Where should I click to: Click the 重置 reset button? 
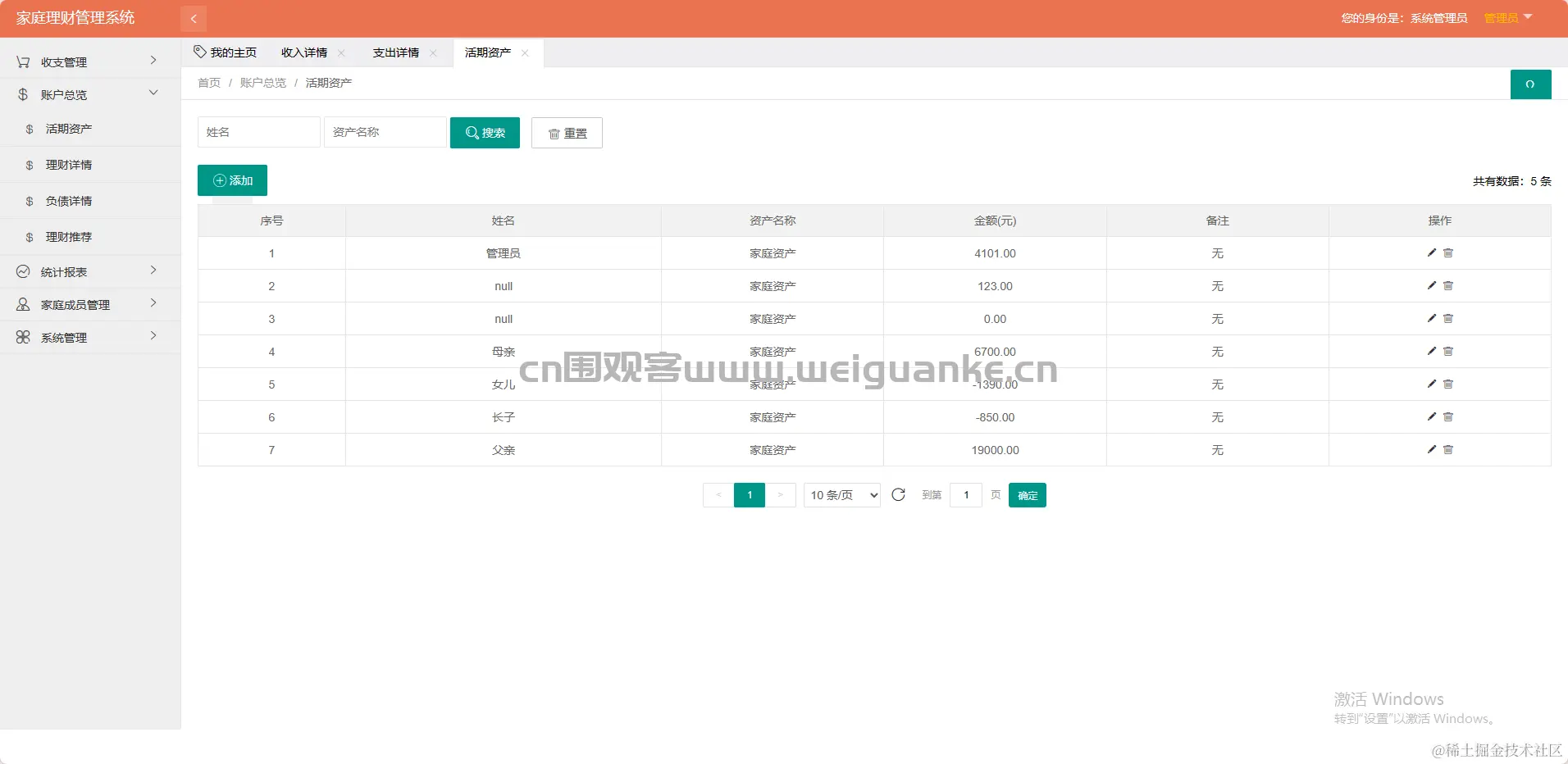pos(567,133)
